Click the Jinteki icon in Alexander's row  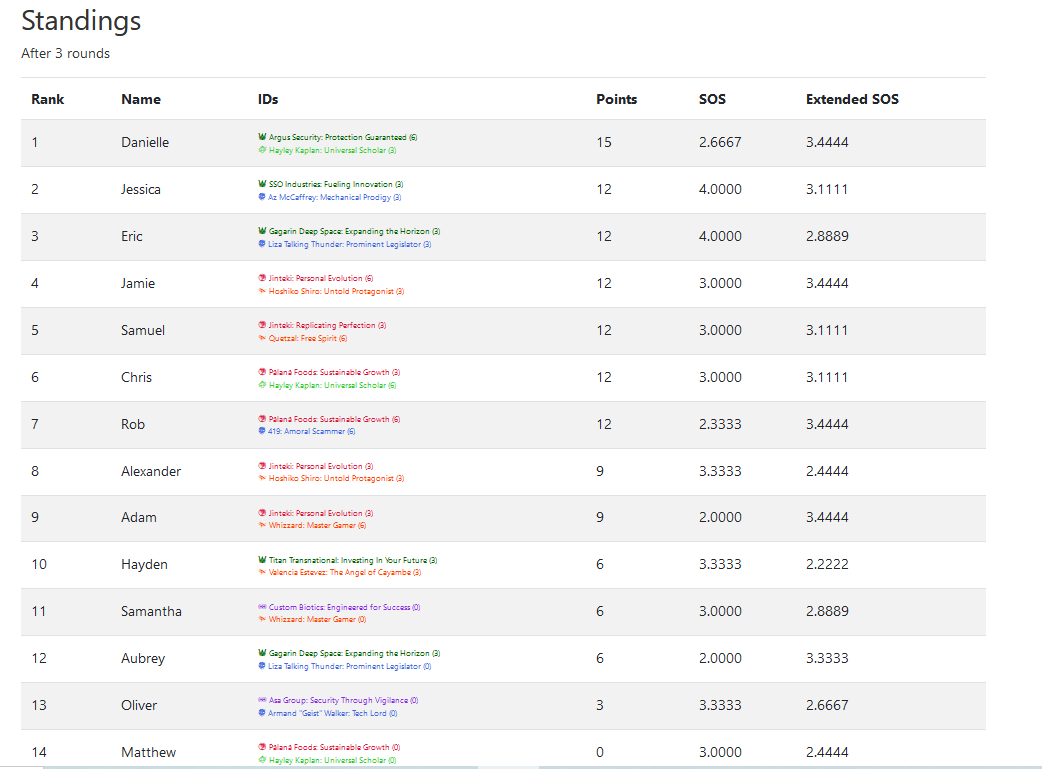[x=262, y=466]
